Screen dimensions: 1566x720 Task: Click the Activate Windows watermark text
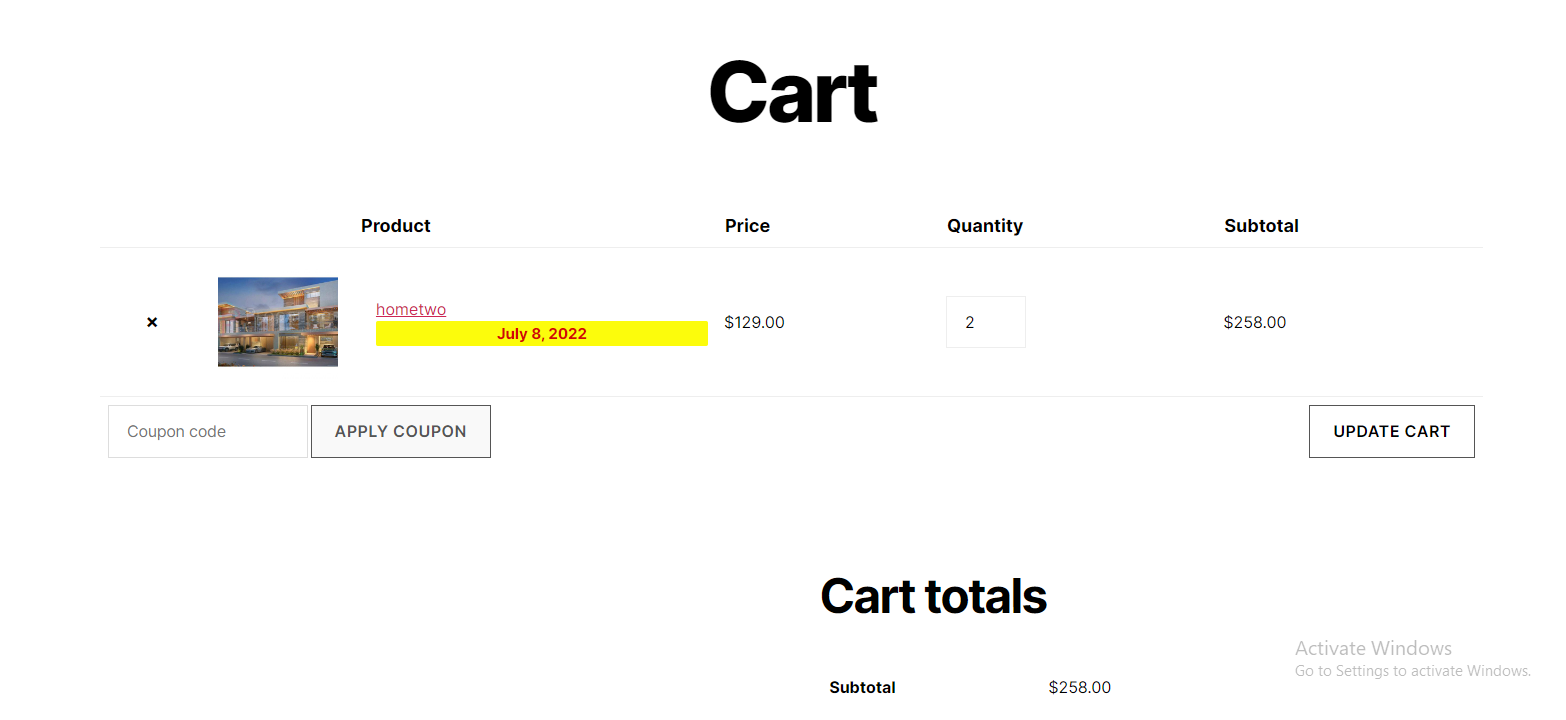coord(1373,648)
